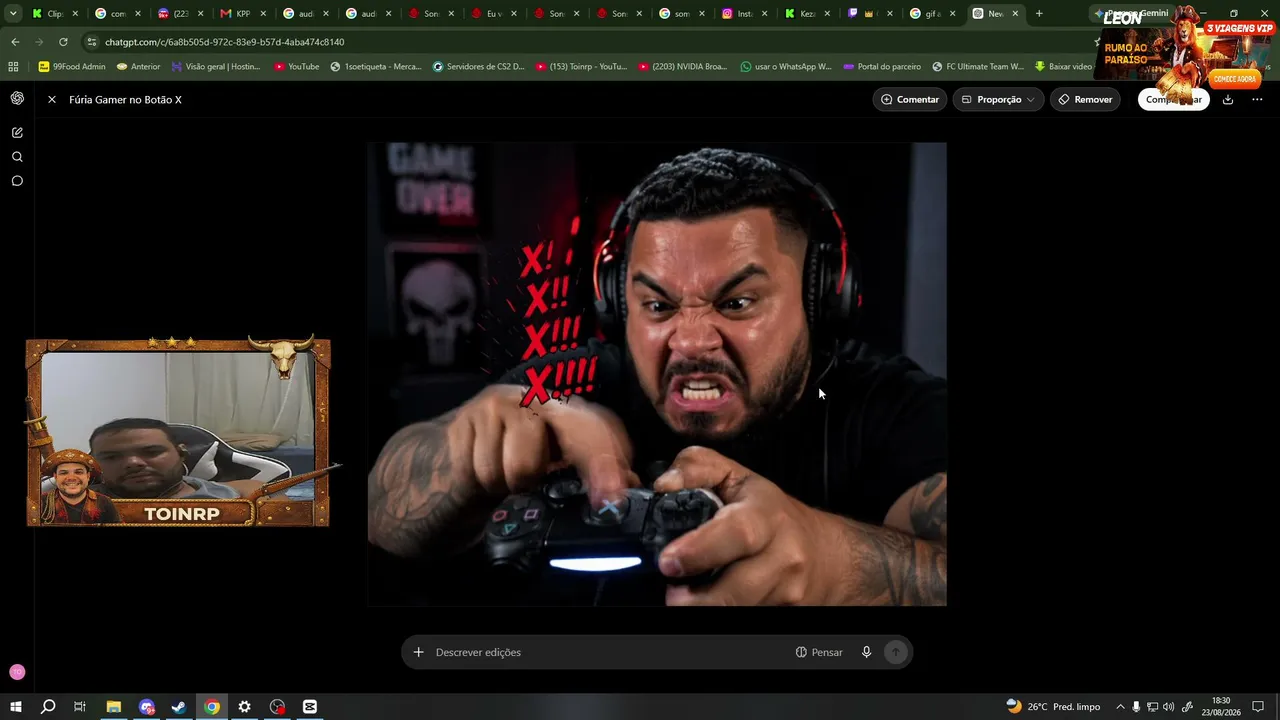Open the (2203) NVIDIA Broadcast bookmark
Viewport: 1280px width, 720px height.
(x=683, y=67)
